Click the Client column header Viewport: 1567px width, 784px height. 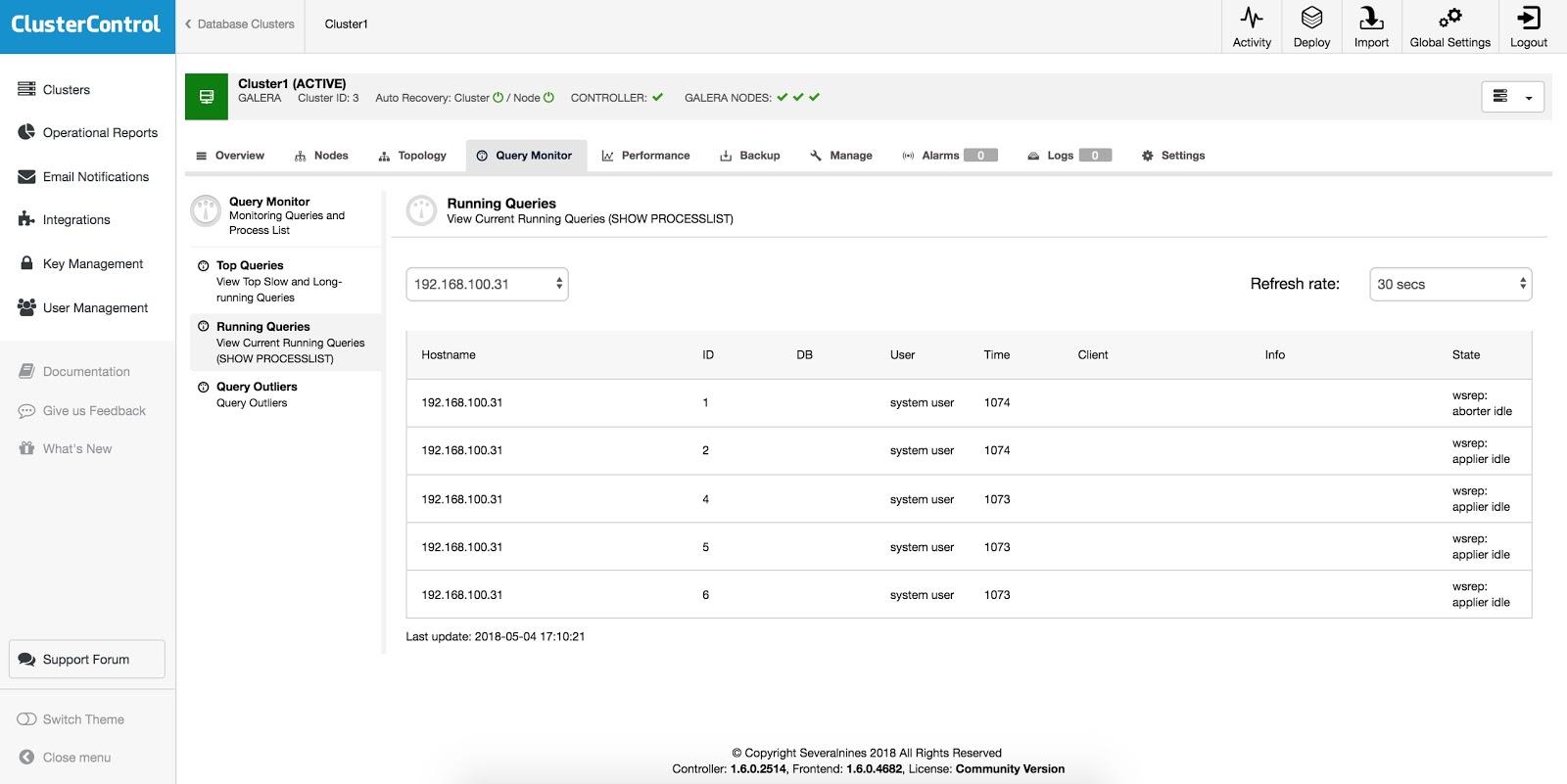coord(1093,355)
